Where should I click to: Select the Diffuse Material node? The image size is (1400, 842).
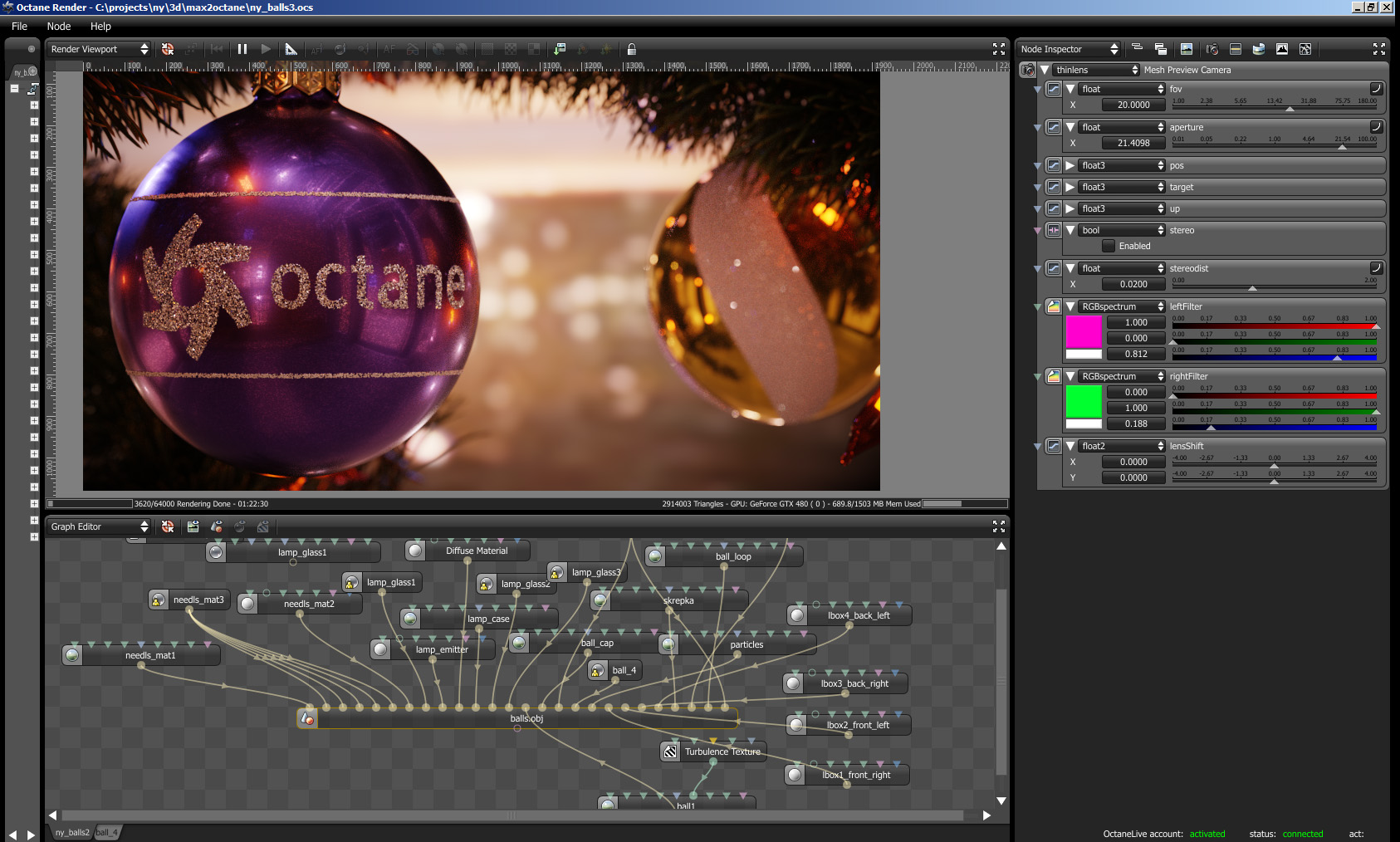coord(467,551)
